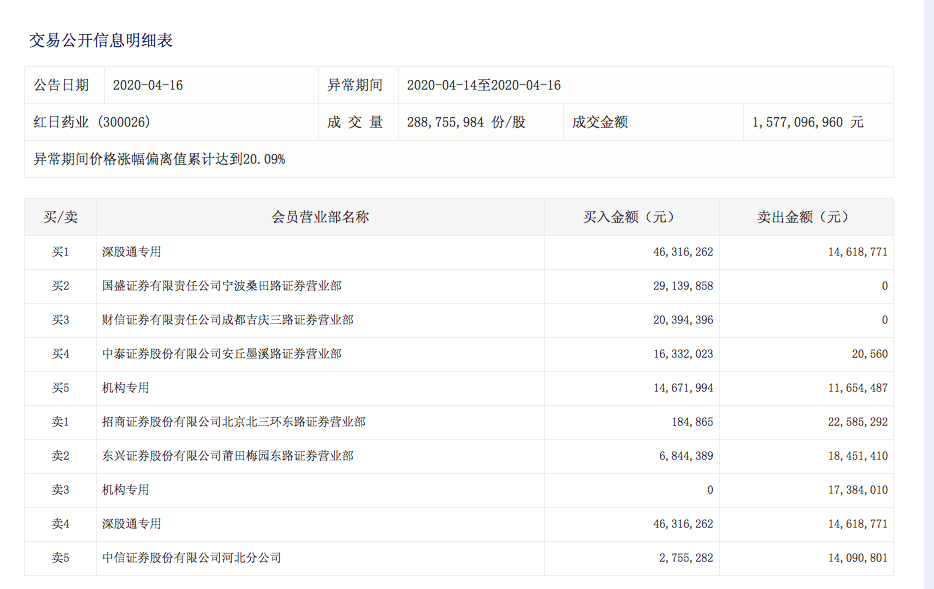The image size is (934, 589).
Task: Click the 交易公开信息明细表 page title
Action: [x=101, y=41]
